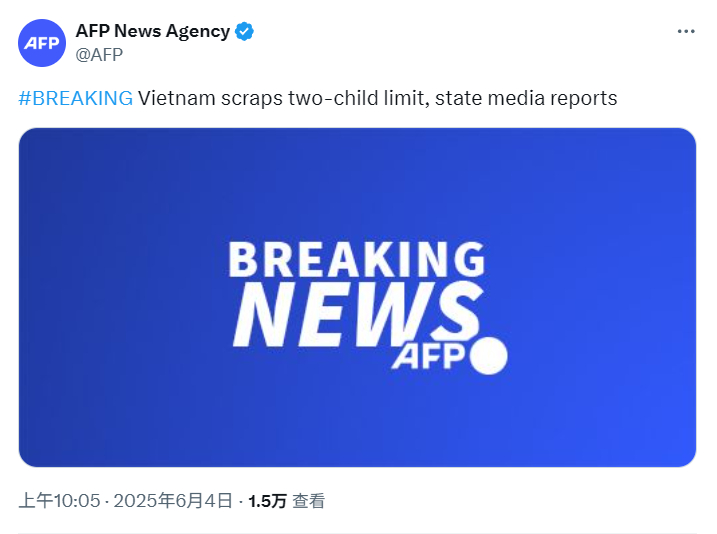Click the 1.5万 view count
This screenshot has height=534, width=717.
point(267,501)
